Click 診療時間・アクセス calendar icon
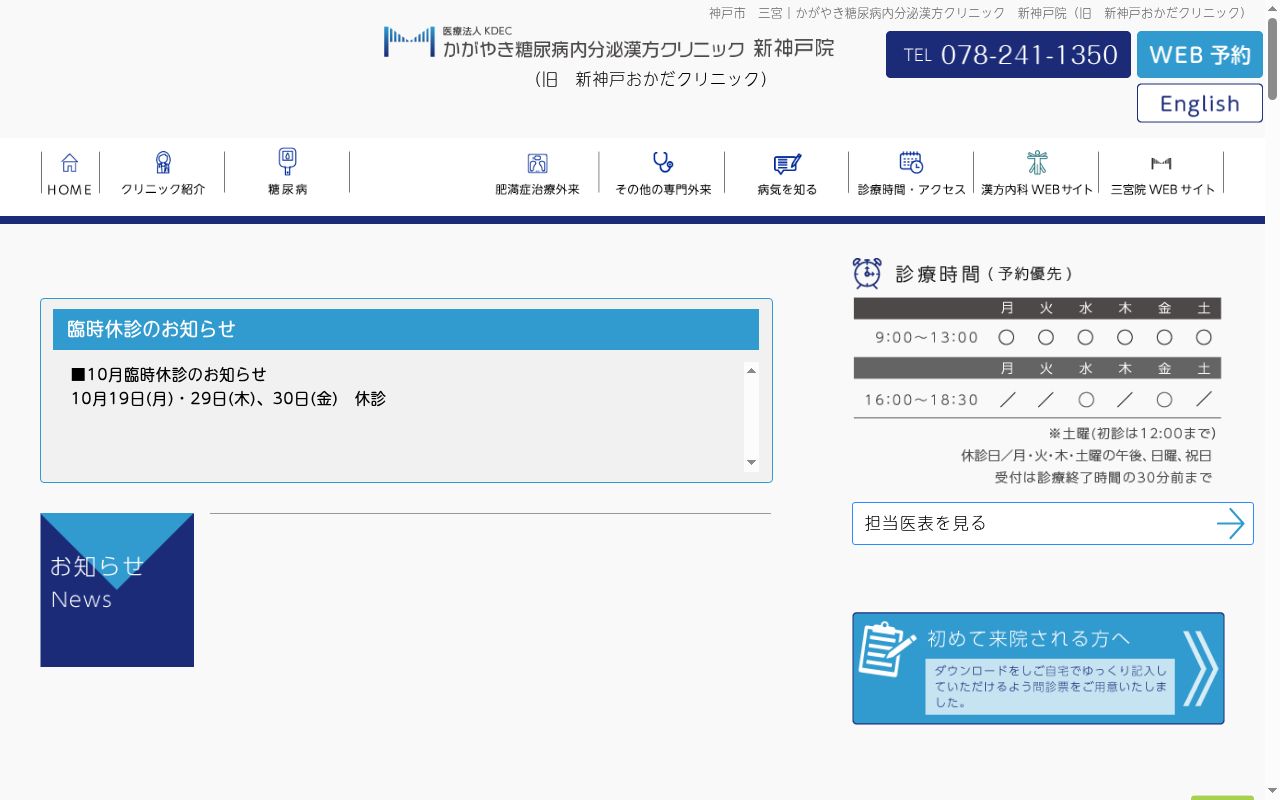This screenshot has height=800, width=1280. point(911,162)
